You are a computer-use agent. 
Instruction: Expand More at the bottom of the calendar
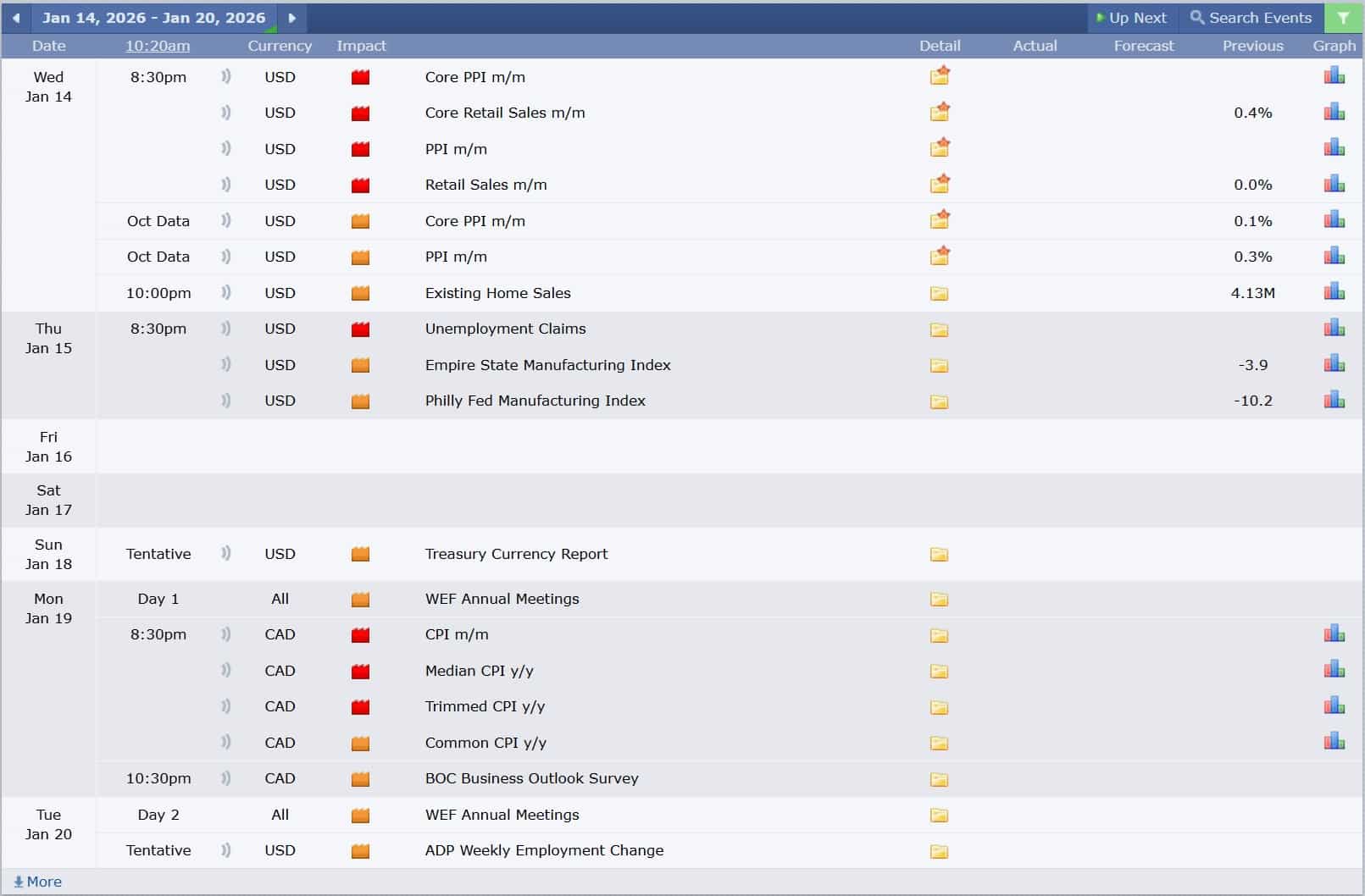[x=37, y=881]
